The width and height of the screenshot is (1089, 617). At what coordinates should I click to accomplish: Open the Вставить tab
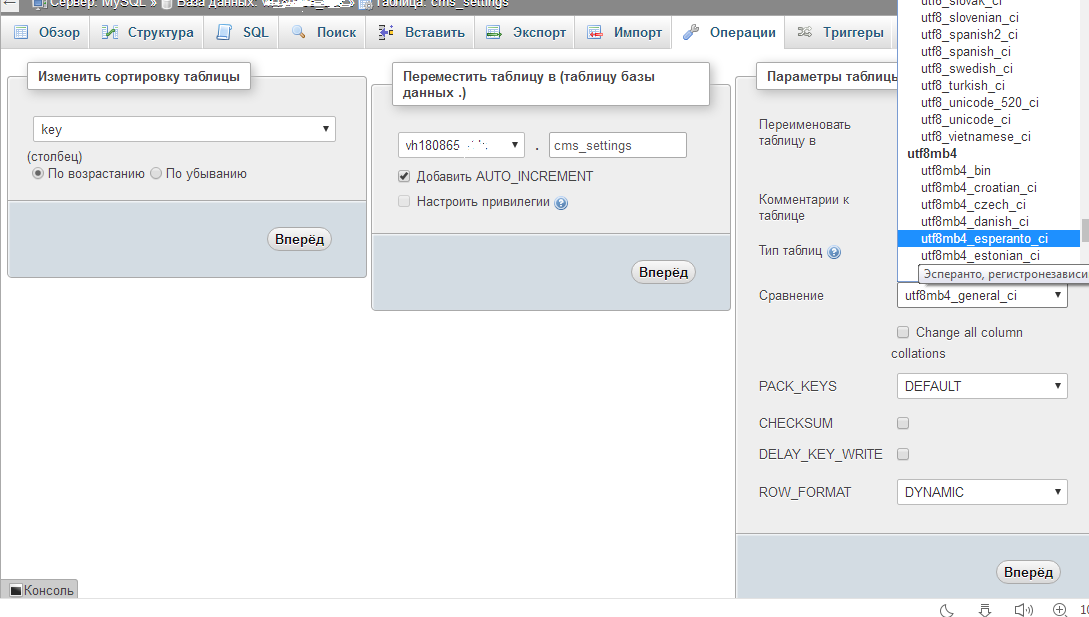420,32
